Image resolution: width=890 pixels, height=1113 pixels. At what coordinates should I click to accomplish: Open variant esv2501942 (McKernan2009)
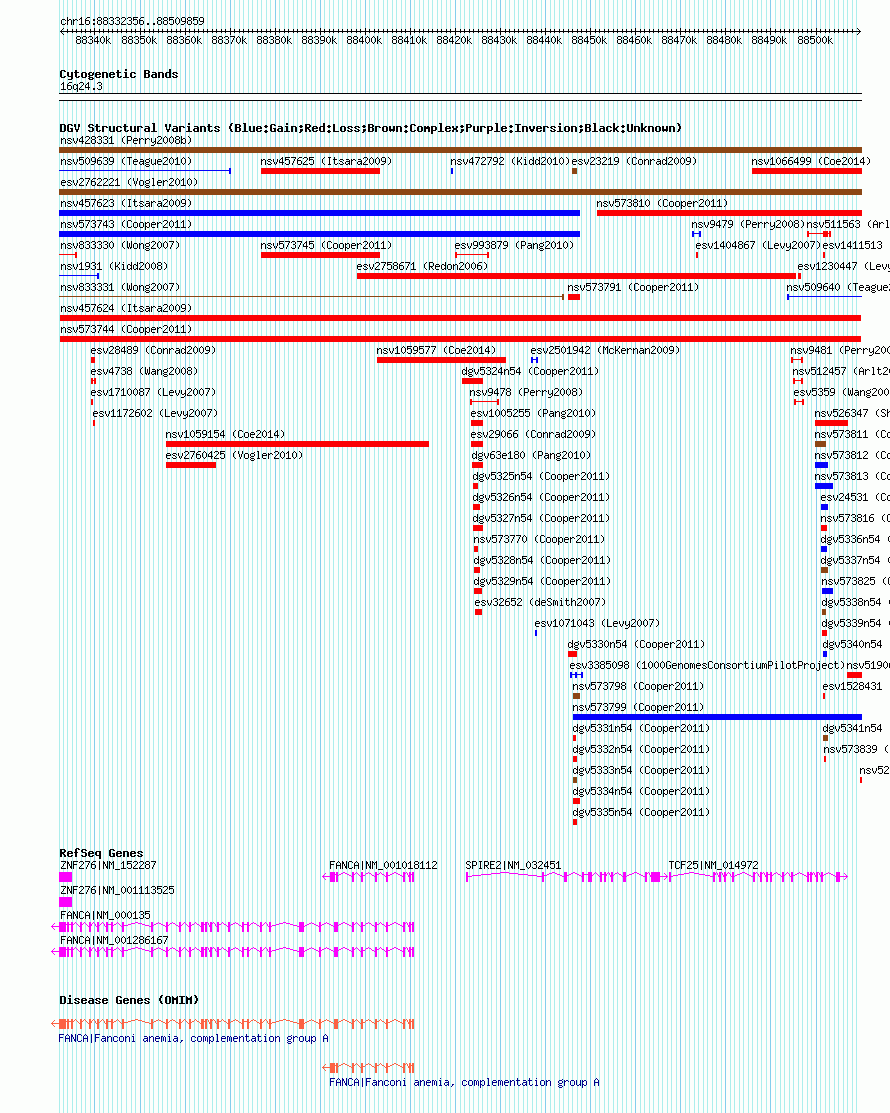605,351
